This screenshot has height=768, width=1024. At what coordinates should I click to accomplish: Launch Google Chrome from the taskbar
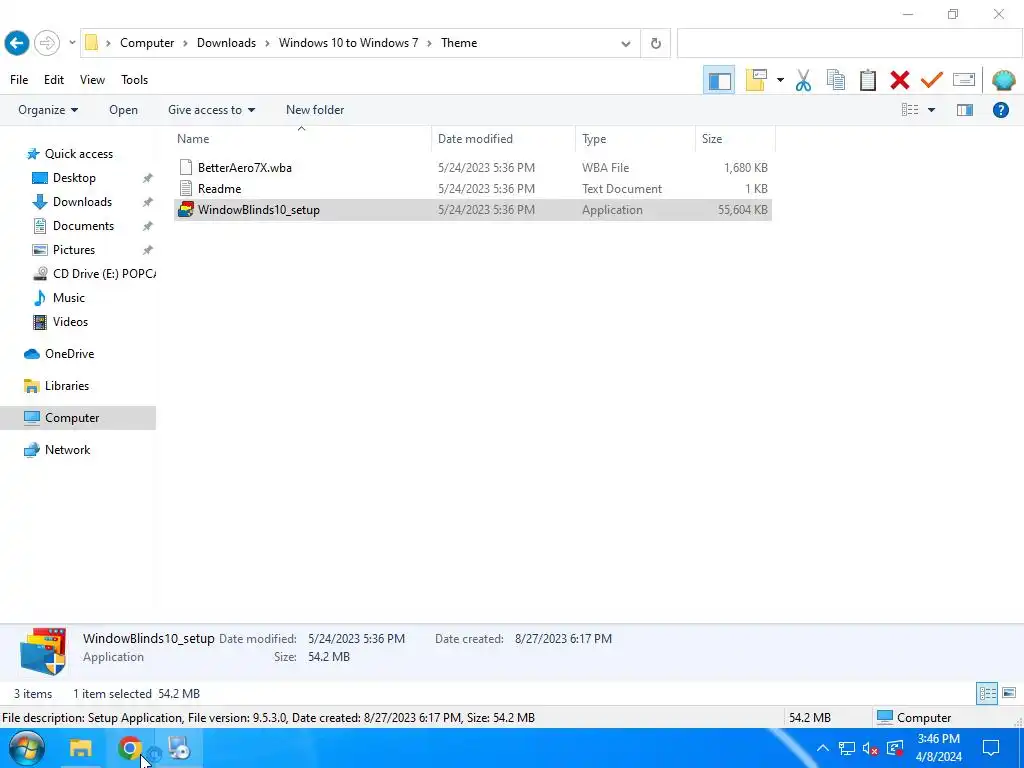click(129, 748)
